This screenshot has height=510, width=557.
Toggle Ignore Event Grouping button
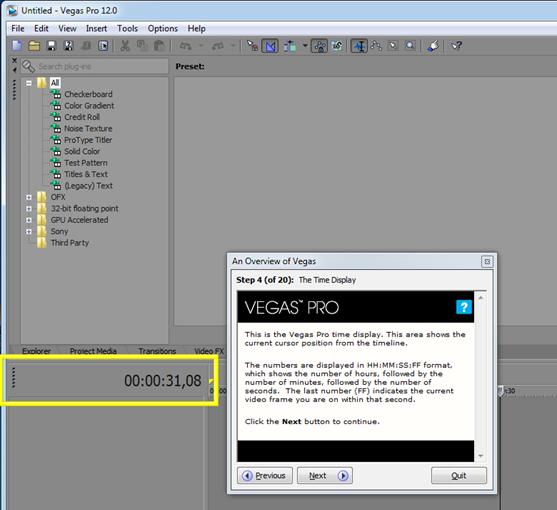pyautogui.click(x=337, y=46)
